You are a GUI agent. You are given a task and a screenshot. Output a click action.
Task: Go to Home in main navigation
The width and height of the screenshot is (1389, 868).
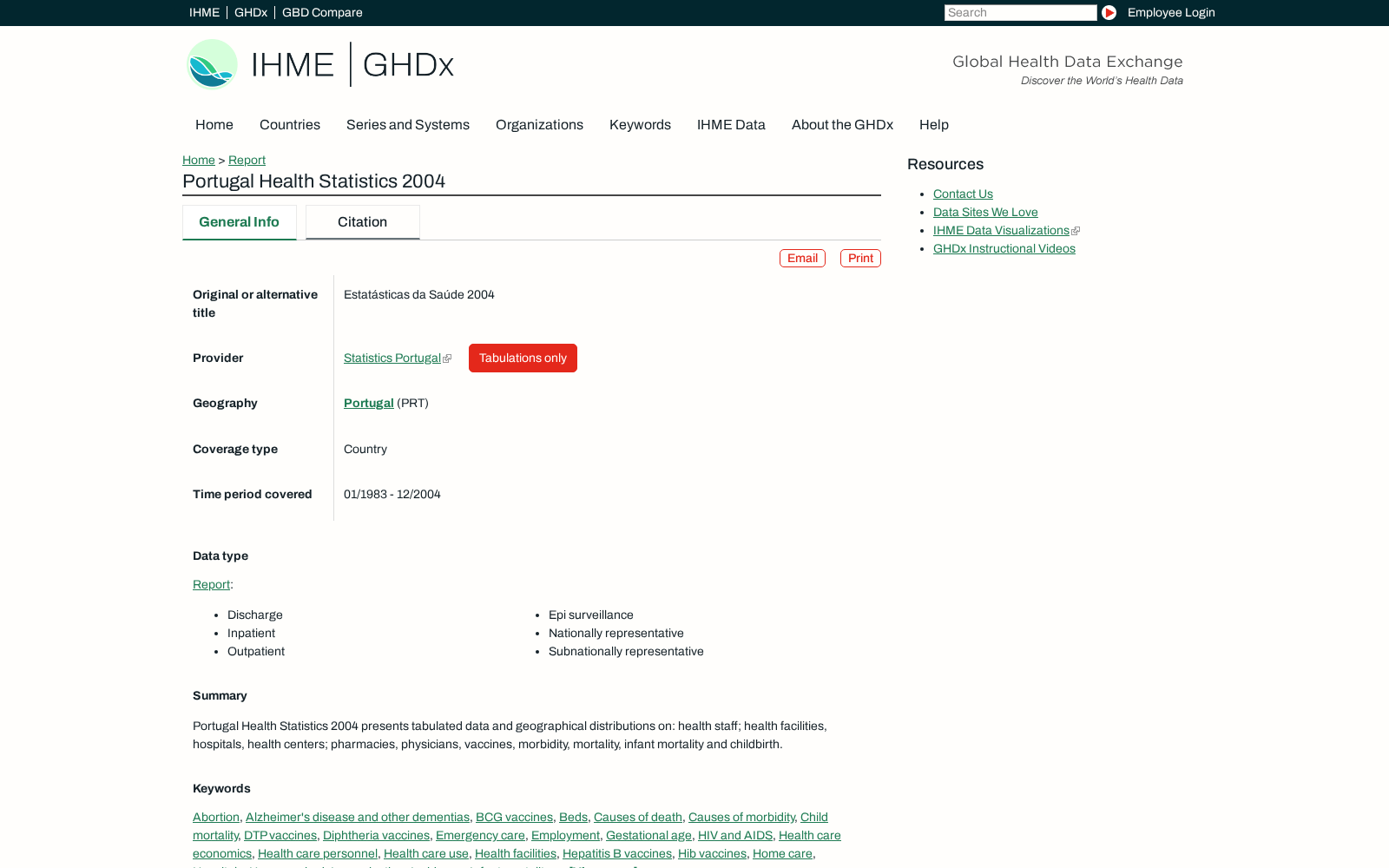coord(214,125)
